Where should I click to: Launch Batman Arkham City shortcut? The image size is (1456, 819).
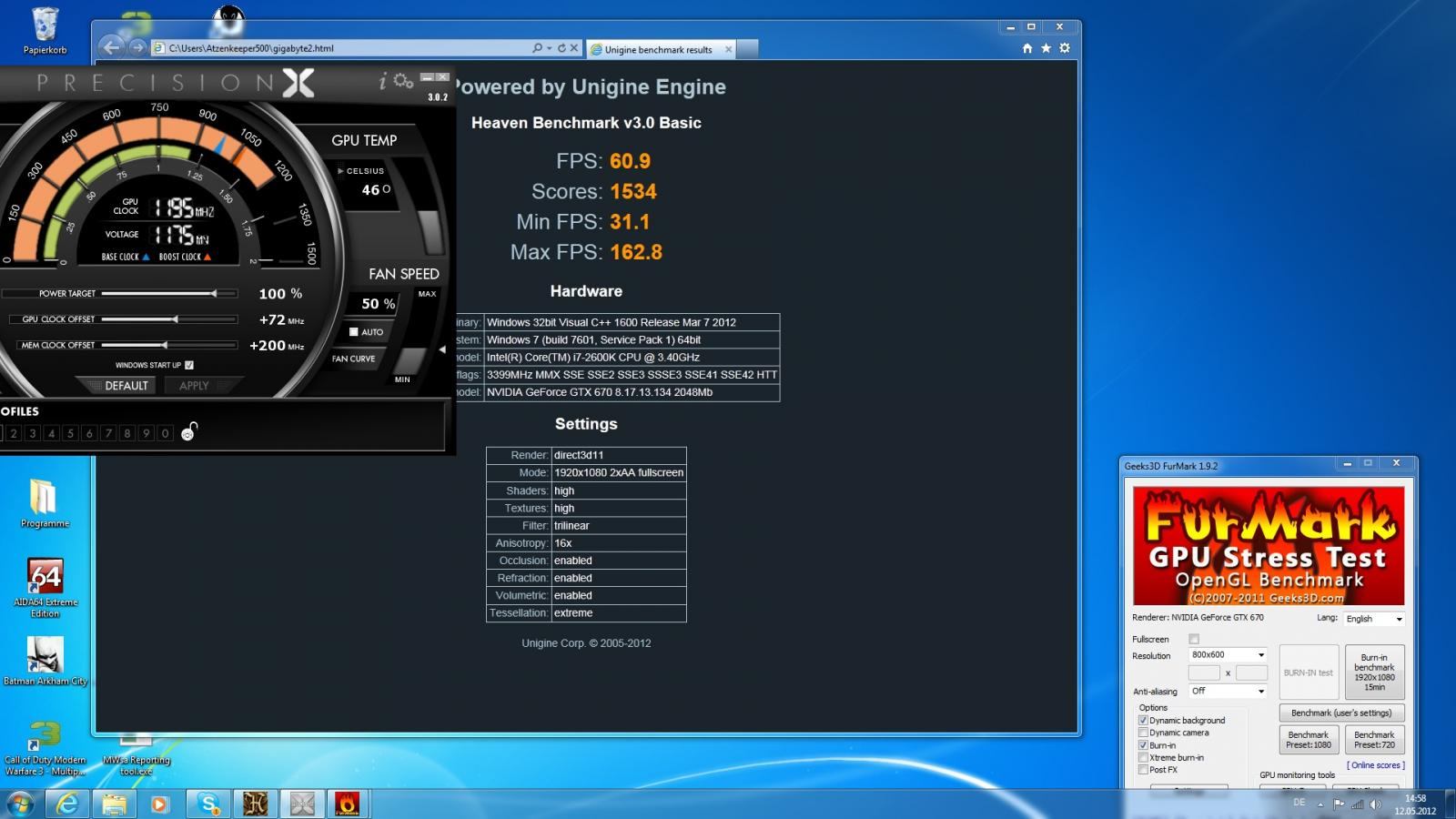pos(45,661)
